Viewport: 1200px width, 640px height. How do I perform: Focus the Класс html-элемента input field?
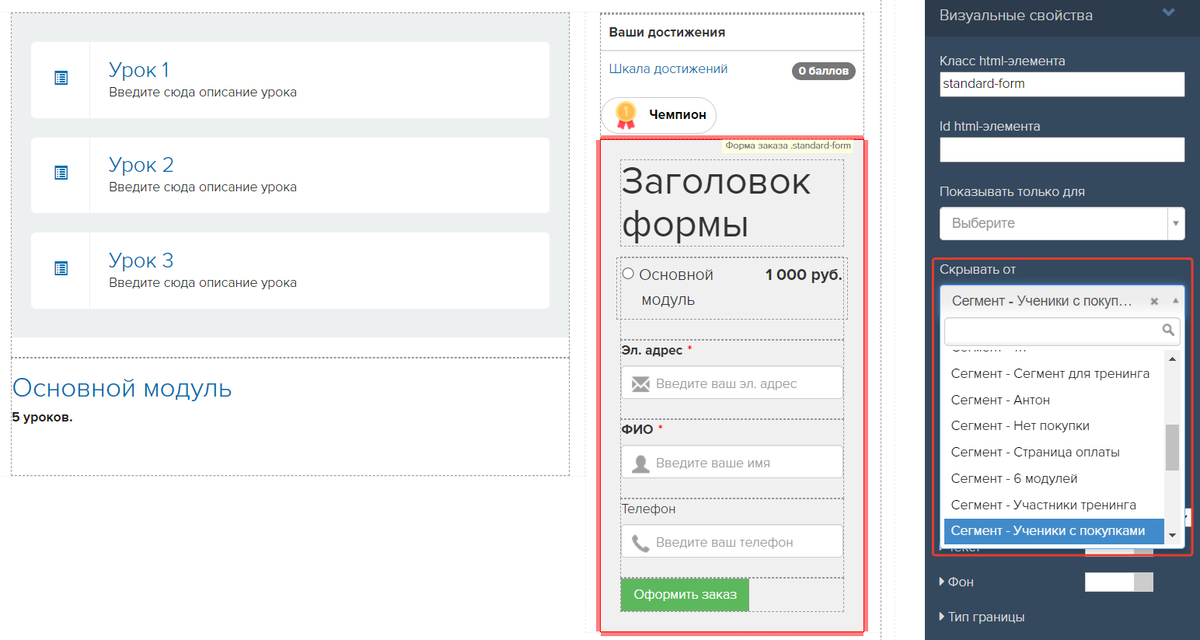click(x=1062, y=84)
